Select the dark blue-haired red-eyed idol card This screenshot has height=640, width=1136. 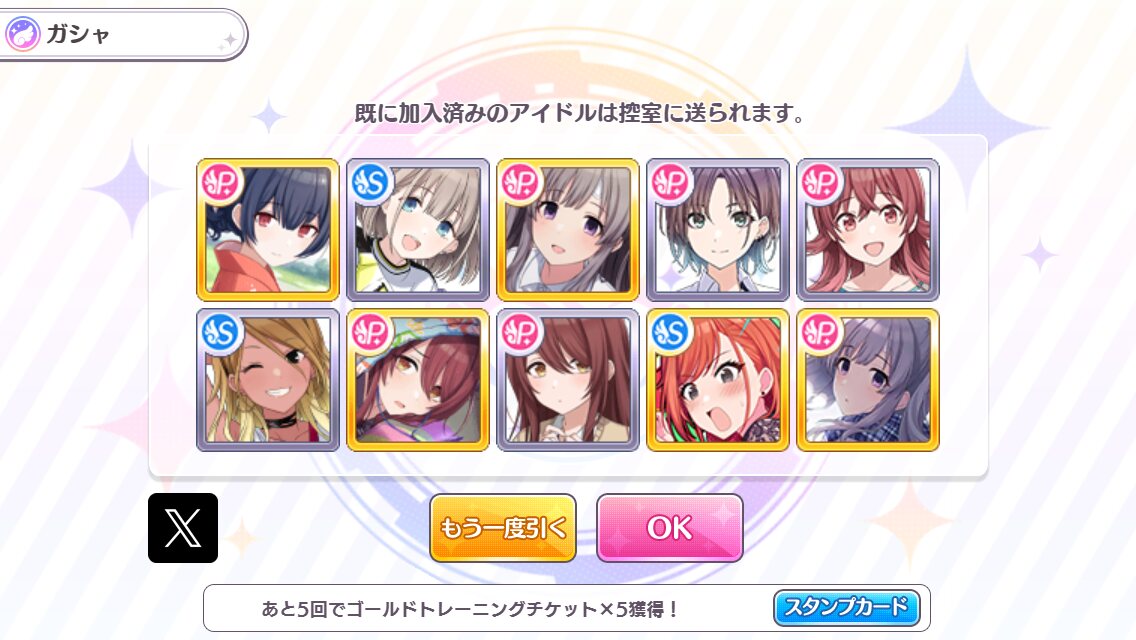pyautogui.click(x=268, y=230)
